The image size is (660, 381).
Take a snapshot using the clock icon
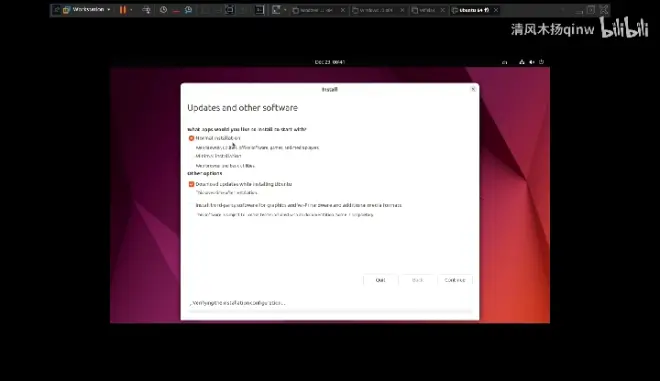click(163, 10)
